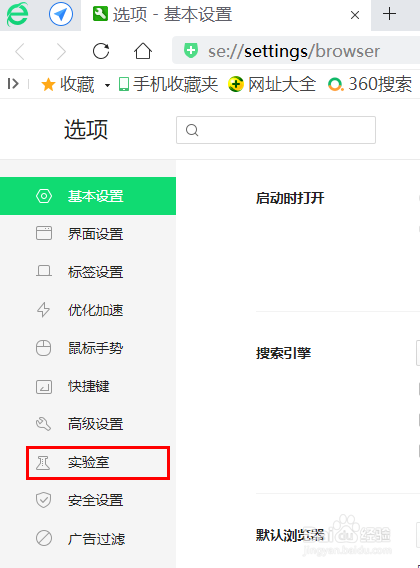Go to the home page icon

[143, 51]
